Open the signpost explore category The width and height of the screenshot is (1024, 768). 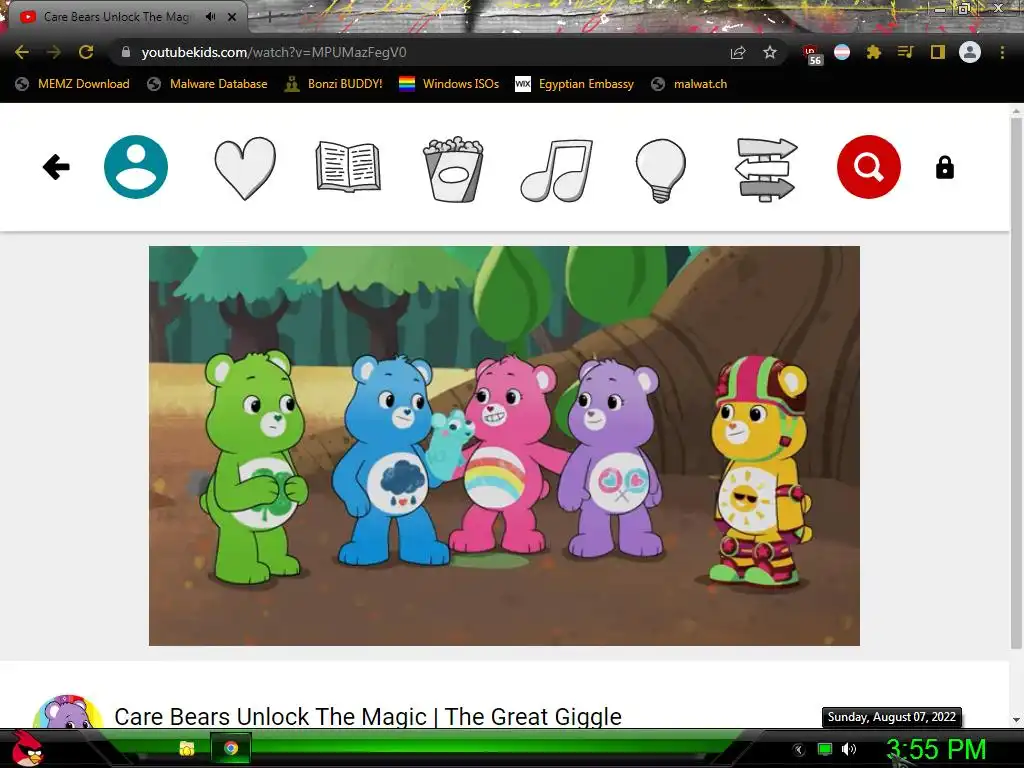point(765,169)
